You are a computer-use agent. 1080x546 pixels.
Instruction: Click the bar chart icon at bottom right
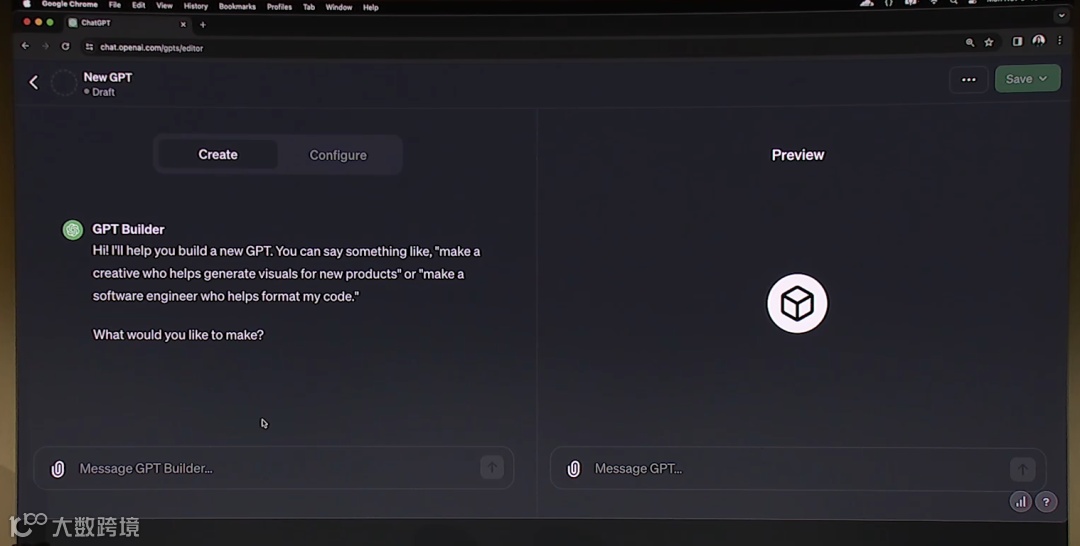[1021, 502]
